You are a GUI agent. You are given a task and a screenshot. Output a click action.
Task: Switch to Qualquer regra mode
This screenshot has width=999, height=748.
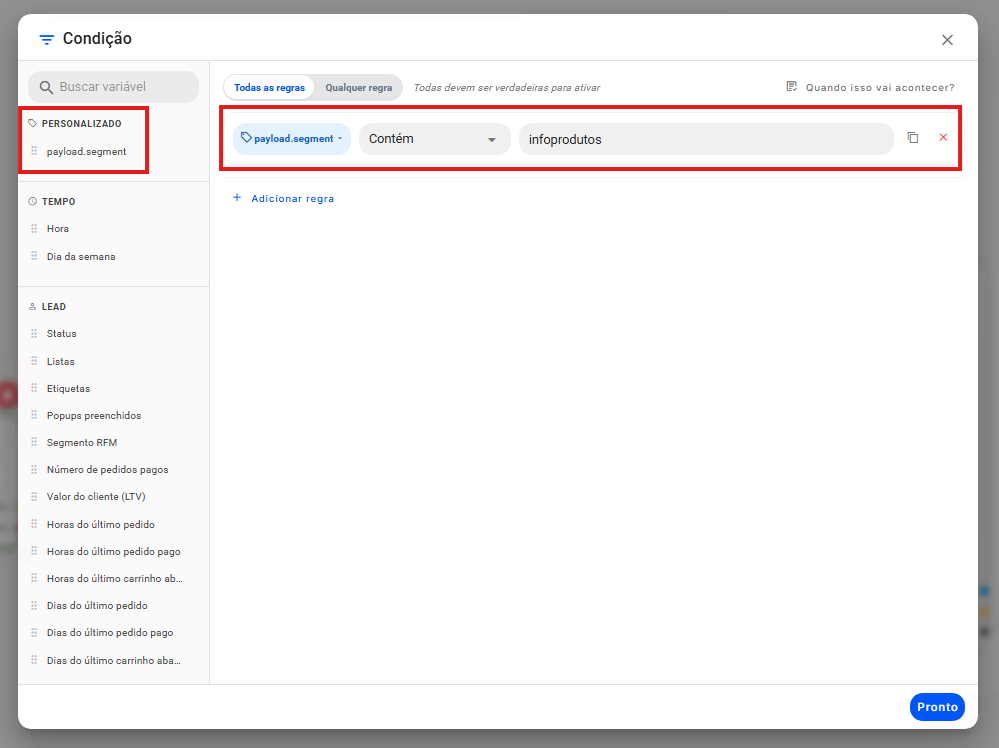359,87
